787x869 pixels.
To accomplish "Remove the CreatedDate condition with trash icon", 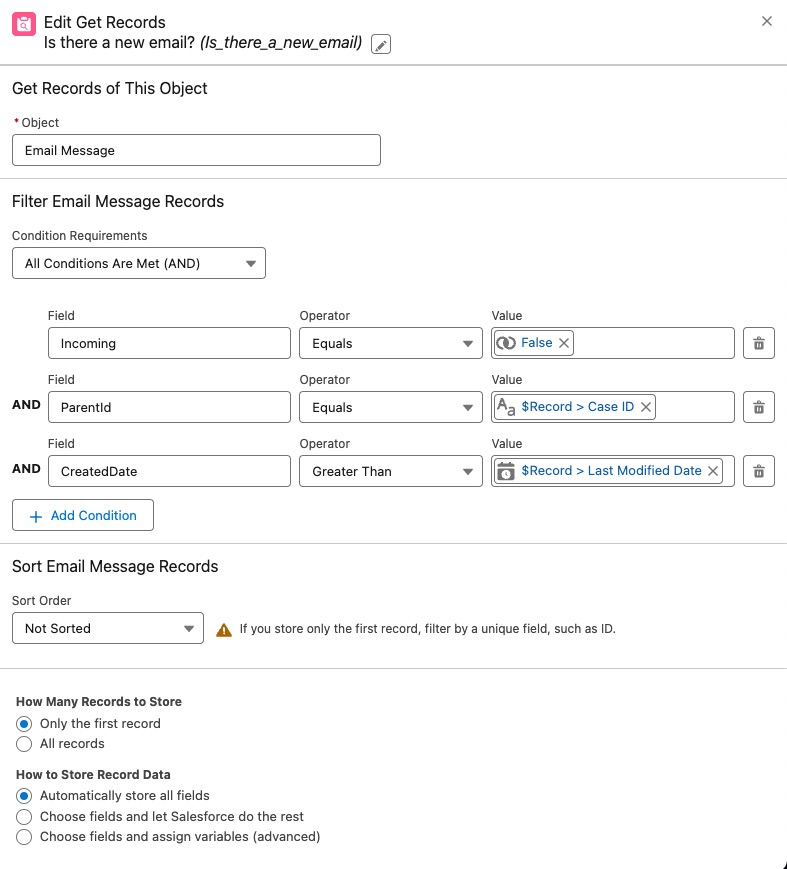I will point(759,471).
